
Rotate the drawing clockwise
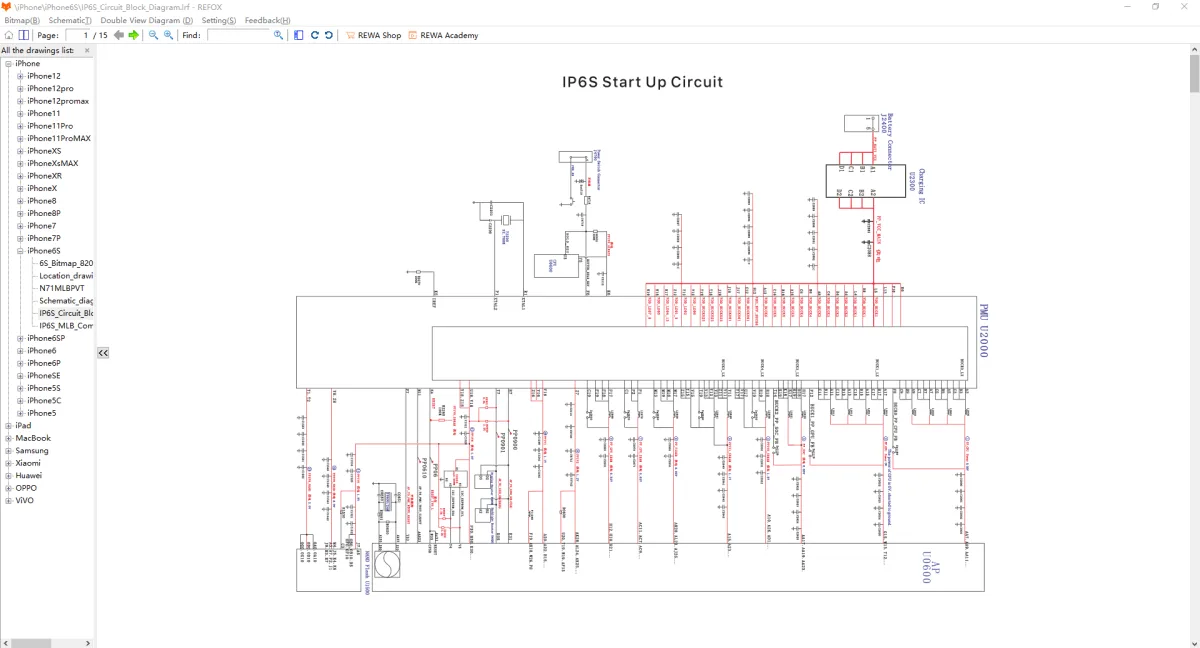coord(314,35)
